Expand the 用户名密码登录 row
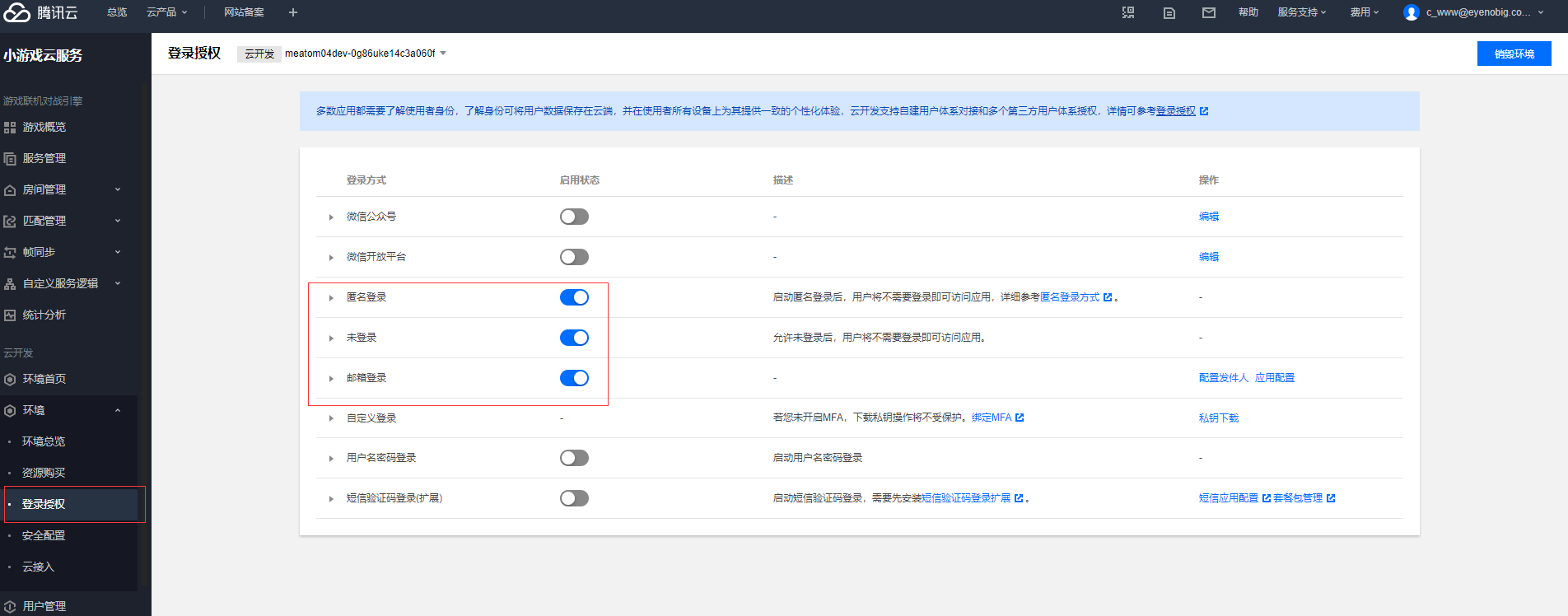 click(x=331, y=459)
